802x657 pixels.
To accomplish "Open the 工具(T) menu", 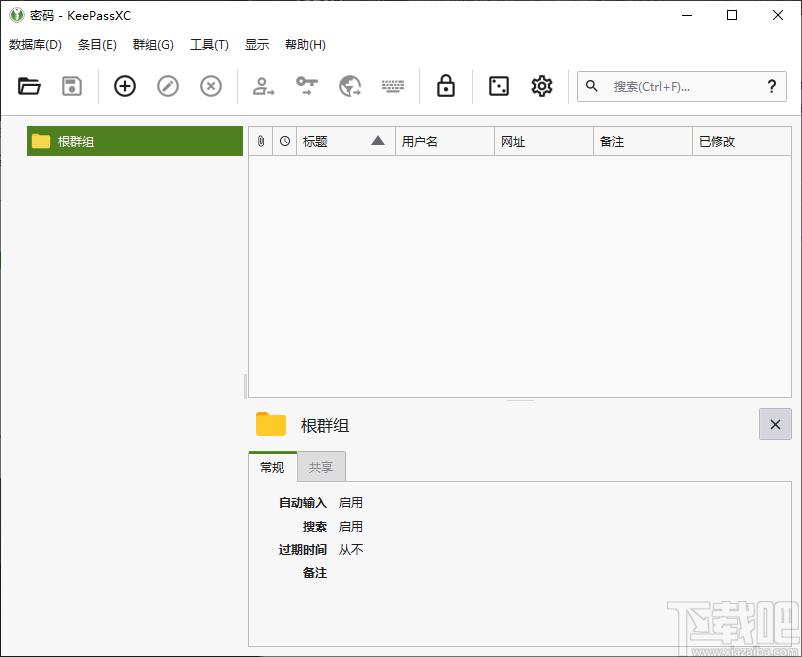I will click(209, 44).
